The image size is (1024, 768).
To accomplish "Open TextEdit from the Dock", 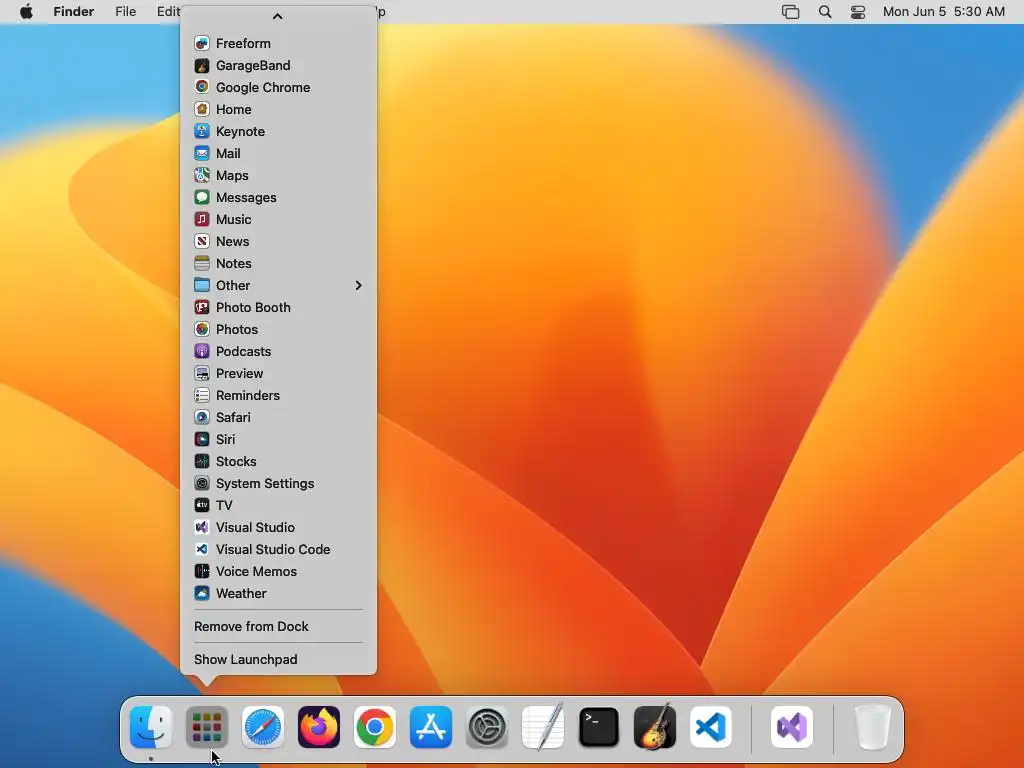I will coord(543,727).
